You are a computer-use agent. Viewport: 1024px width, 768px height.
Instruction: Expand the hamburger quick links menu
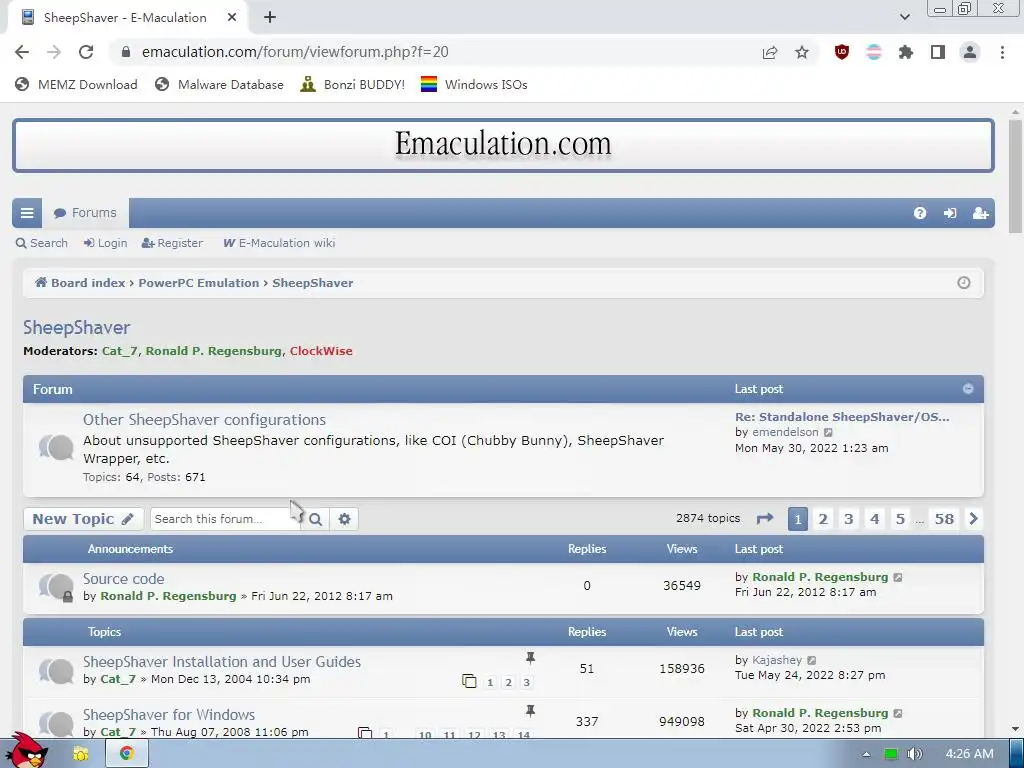(x=27, y=213)
